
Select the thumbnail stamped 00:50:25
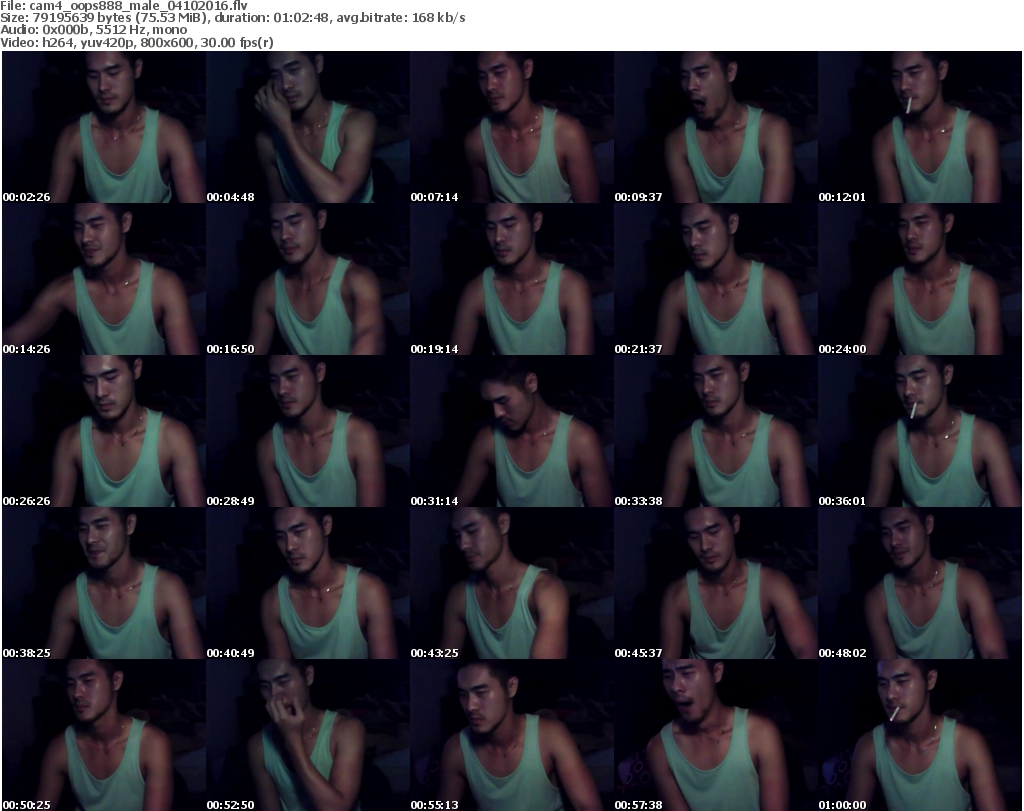pyautogui.click(x=104, y=735)
